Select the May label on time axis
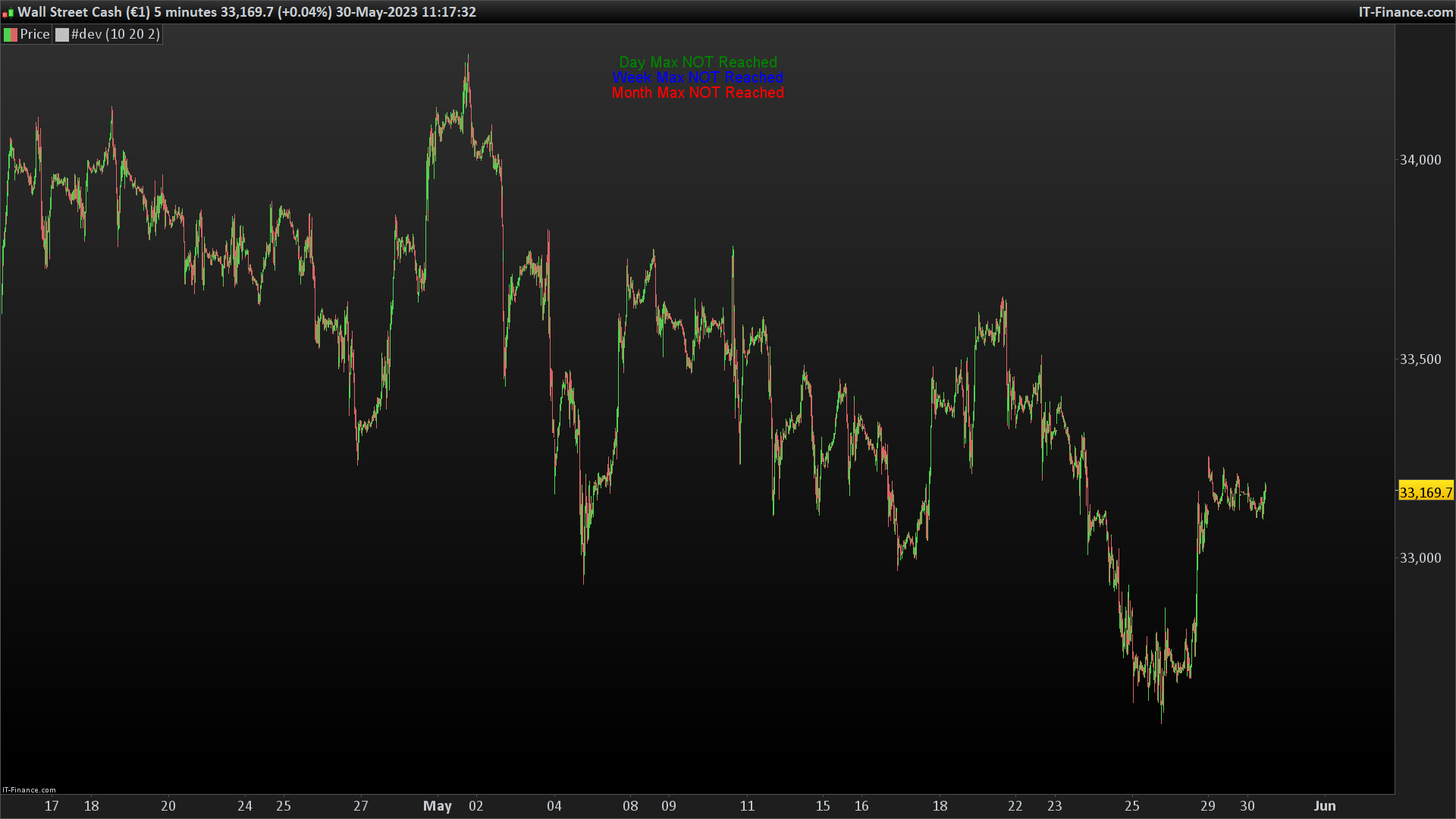 437,806
